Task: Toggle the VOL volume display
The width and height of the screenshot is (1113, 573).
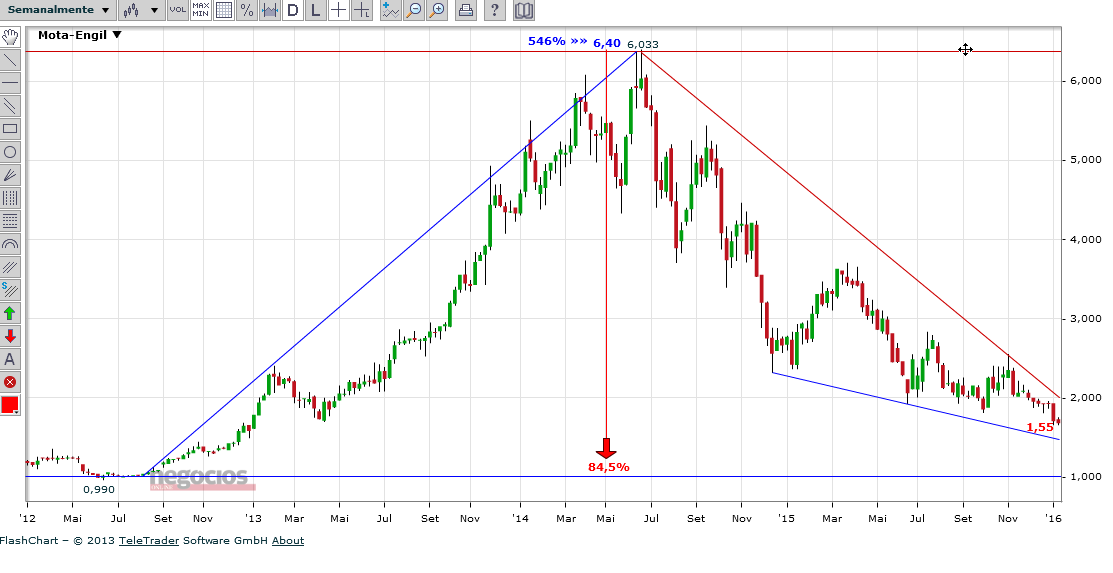Action: 177,10
